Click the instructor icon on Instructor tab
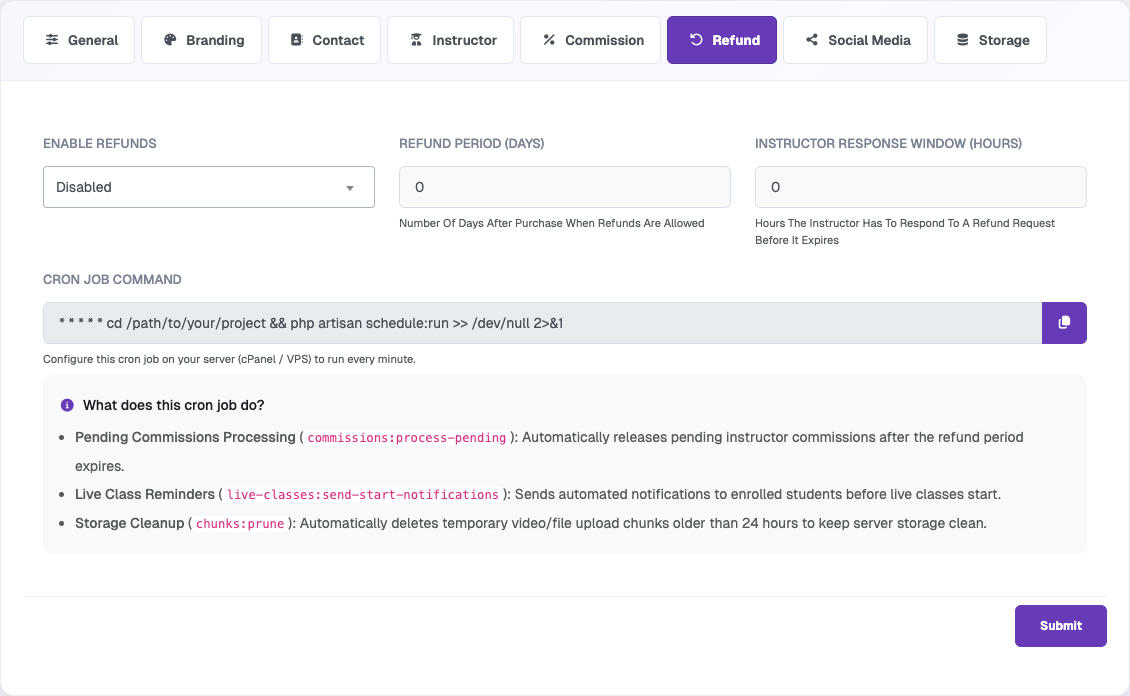The width and height of the screenshot is (1130, 696). pos(417,40)
